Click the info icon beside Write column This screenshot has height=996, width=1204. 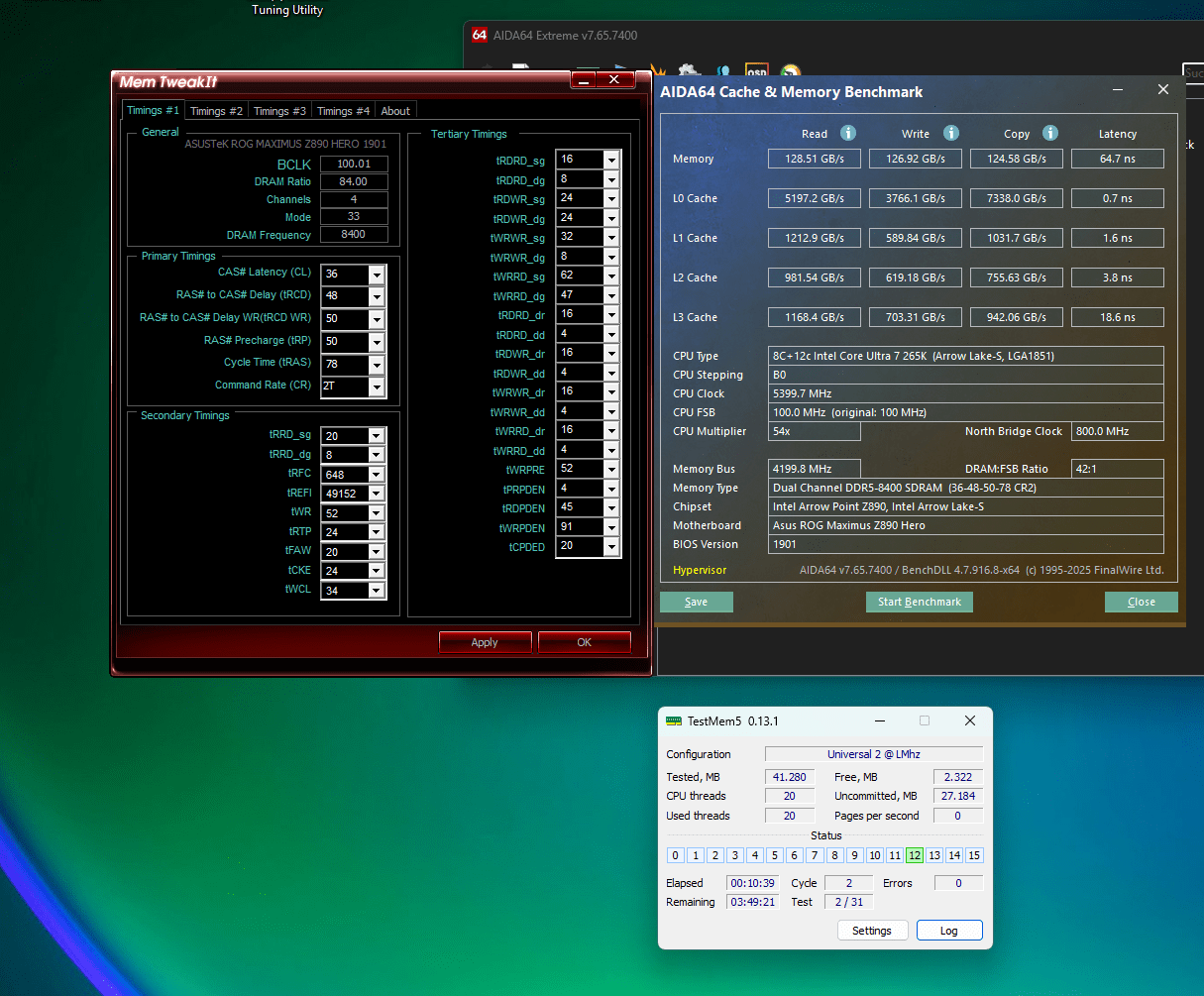point(951,133)
